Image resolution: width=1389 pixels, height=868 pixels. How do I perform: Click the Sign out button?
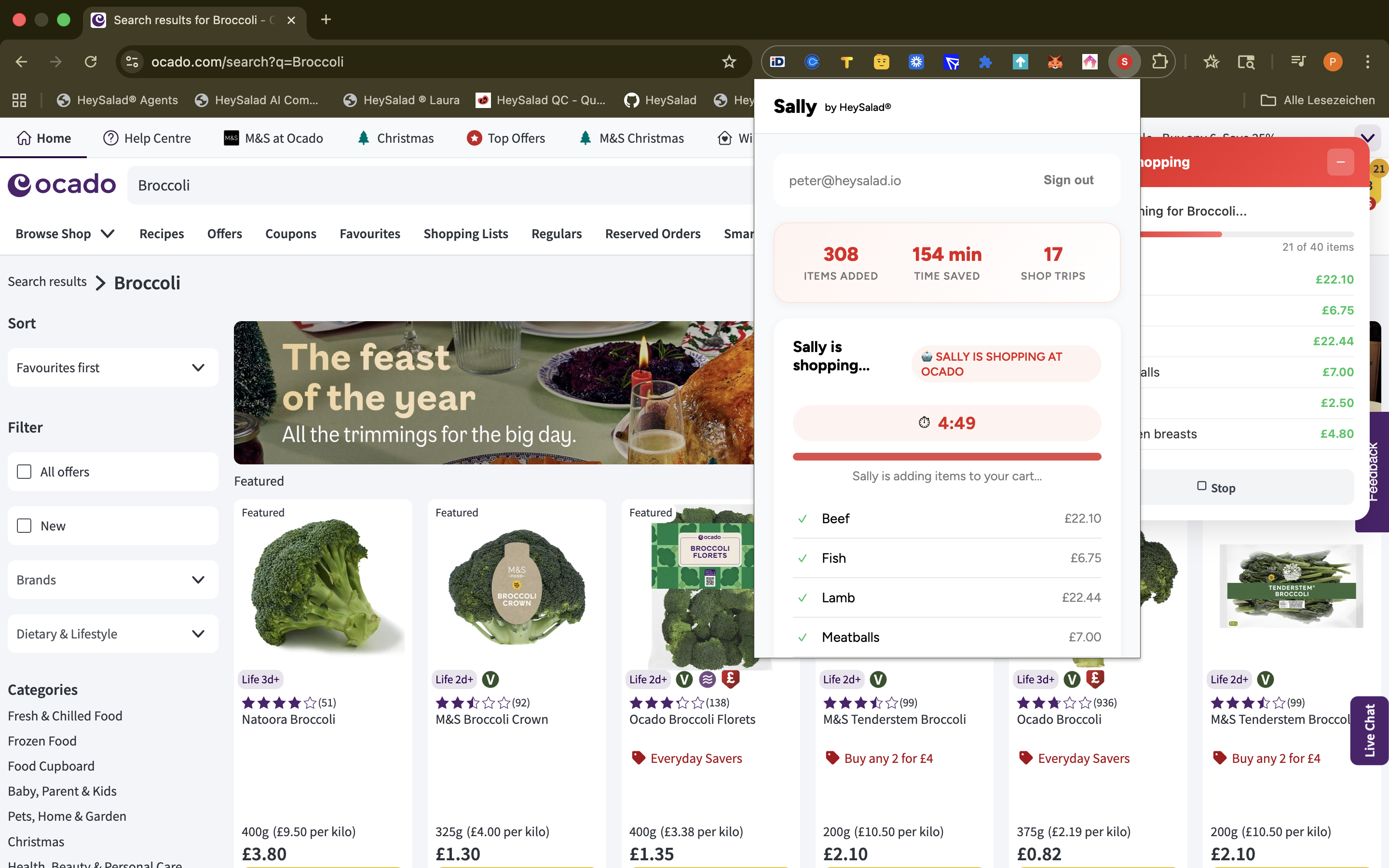(x=1068, y=180)
